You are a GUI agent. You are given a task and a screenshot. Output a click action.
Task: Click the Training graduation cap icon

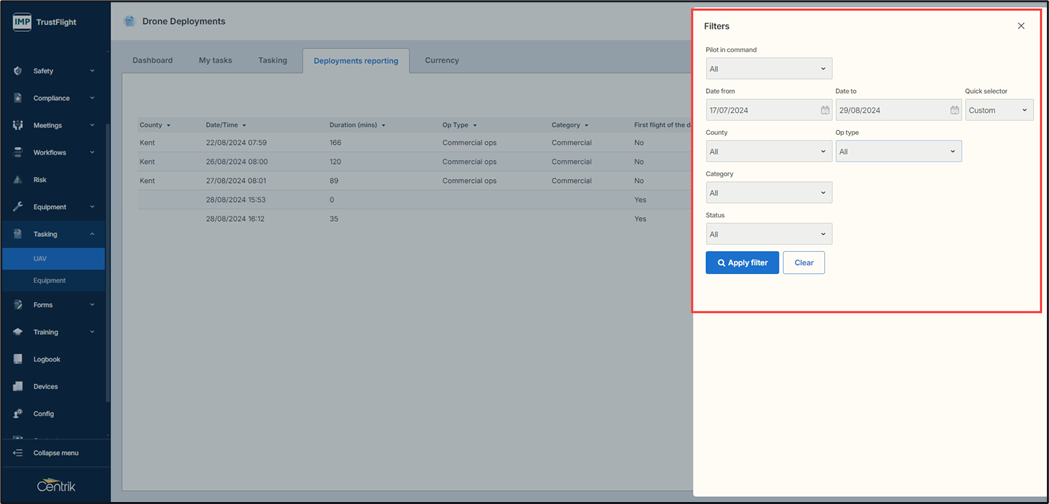coord(18,332)
